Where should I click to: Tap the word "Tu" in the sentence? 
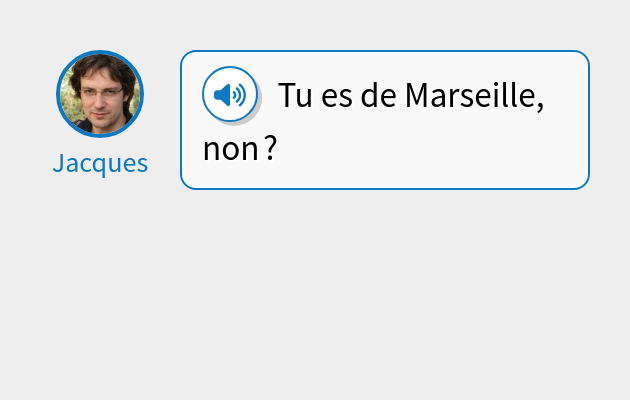click(295, 96)
